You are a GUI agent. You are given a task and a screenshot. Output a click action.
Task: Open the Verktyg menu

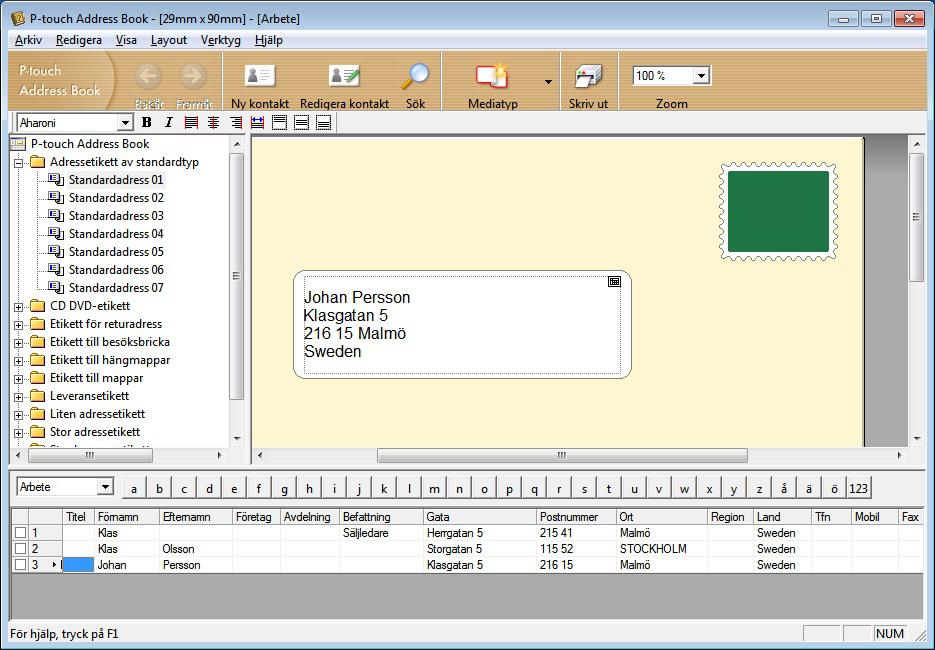click(x=221, y=40)
